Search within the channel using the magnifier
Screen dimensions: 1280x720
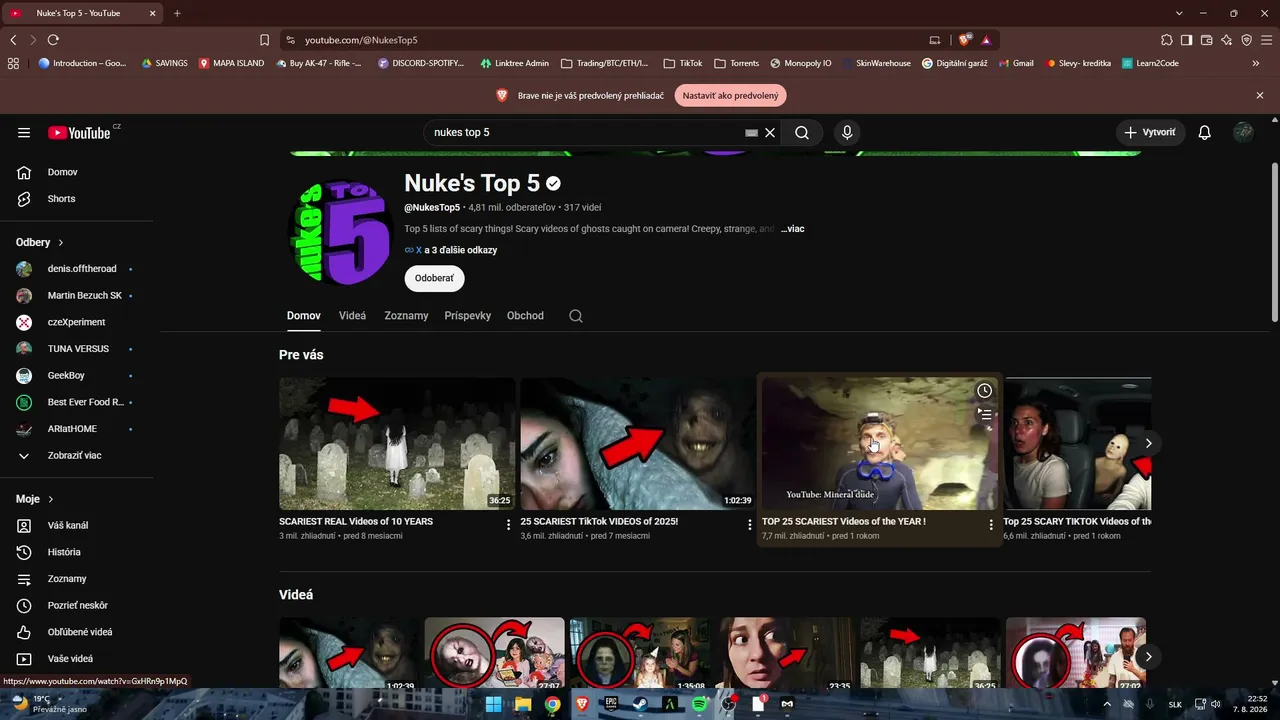tap(576, 316)
